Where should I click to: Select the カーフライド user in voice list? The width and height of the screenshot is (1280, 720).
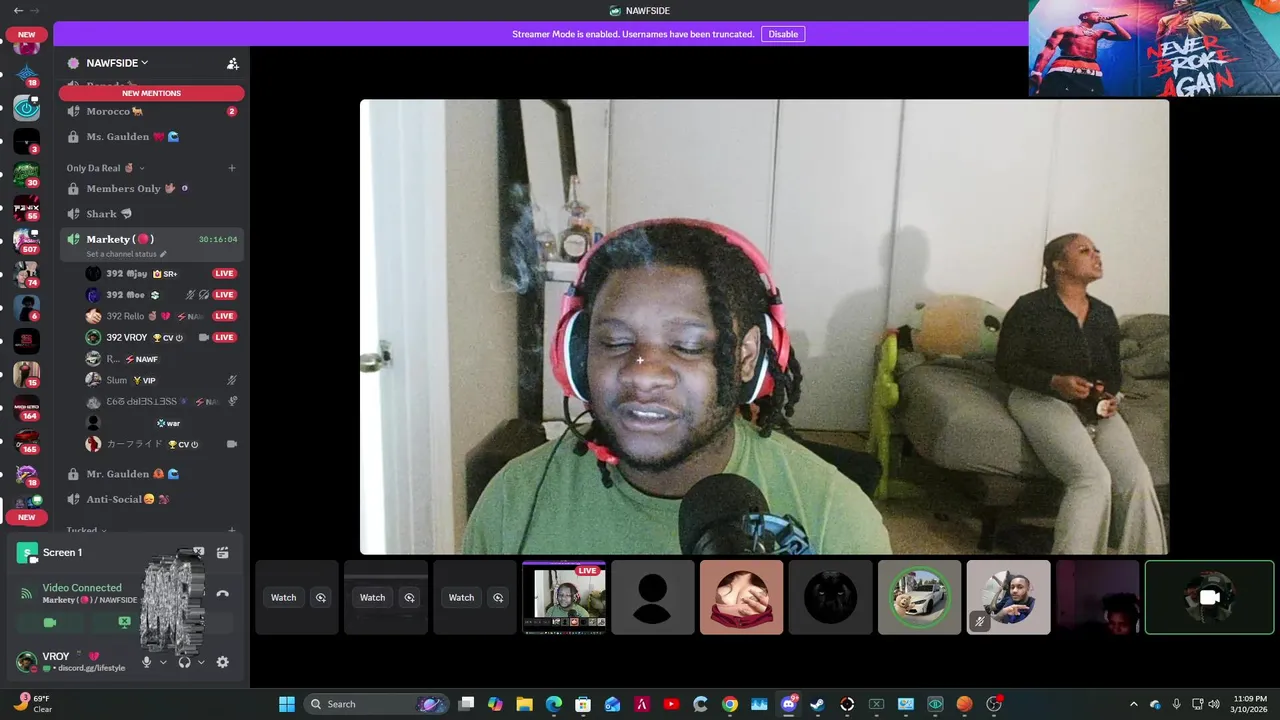pos(161,444)
